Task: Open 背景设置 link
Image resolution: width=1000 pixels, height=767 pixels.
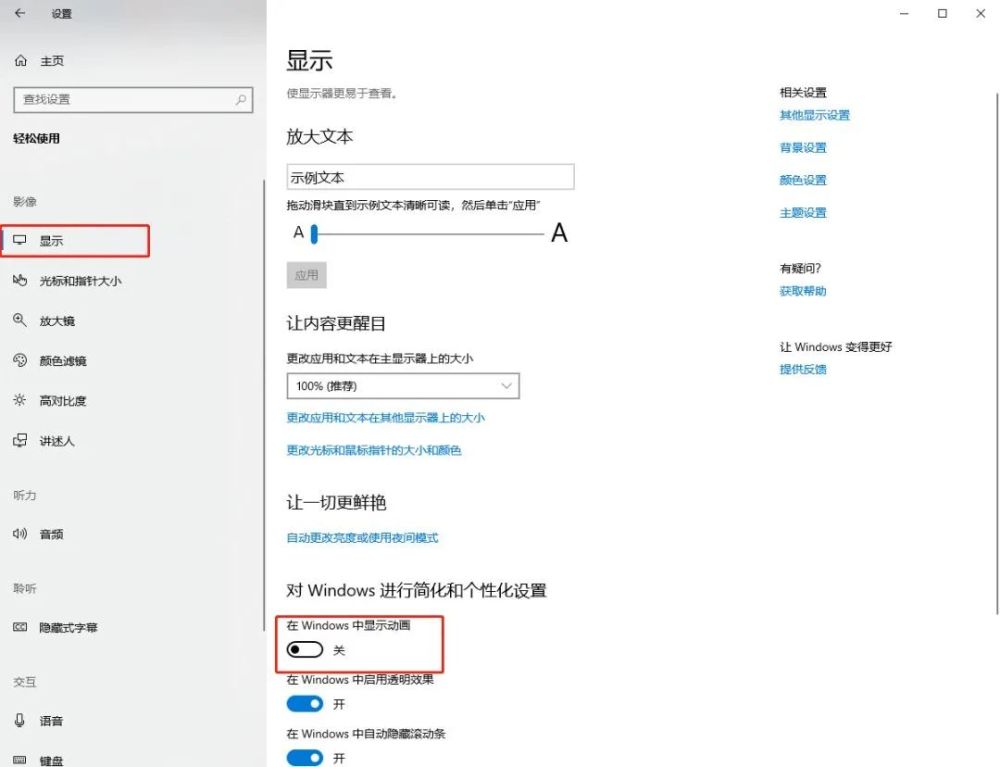Action: 803,148
